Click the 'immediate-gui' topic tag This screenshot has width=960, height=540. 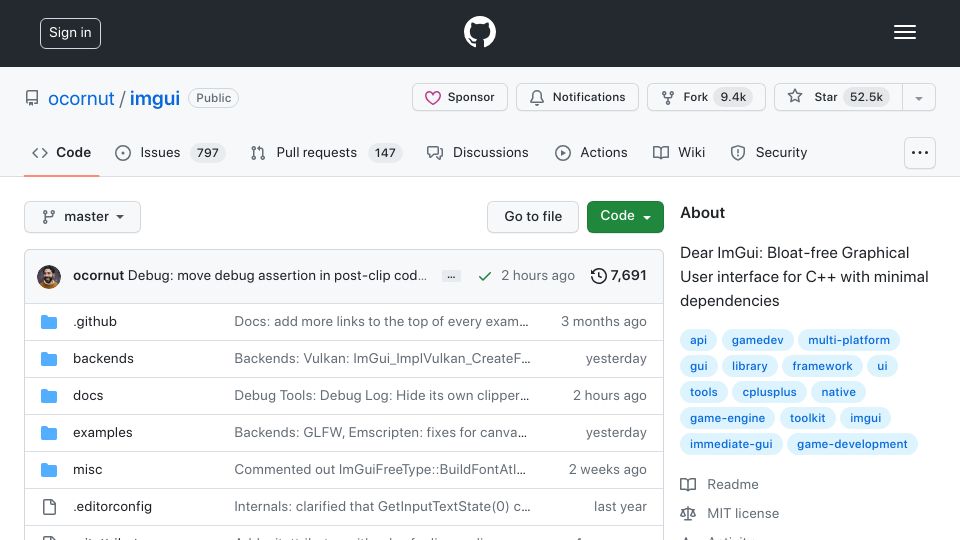(731, 444)
